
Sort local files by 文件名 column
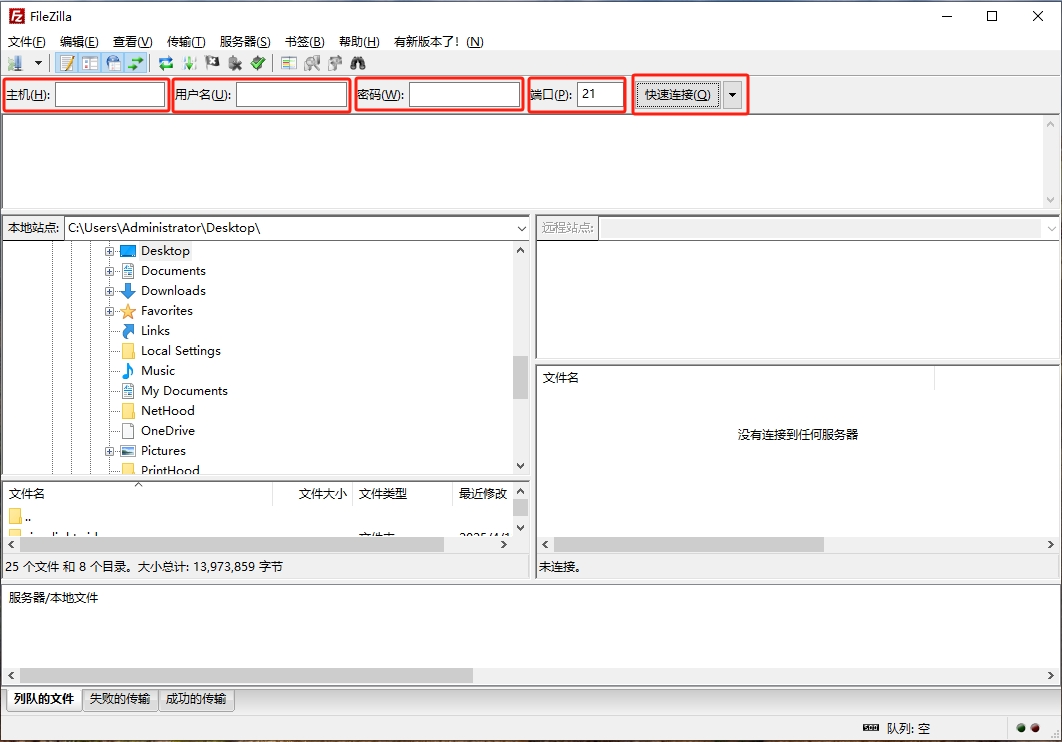tap(138, 494)
